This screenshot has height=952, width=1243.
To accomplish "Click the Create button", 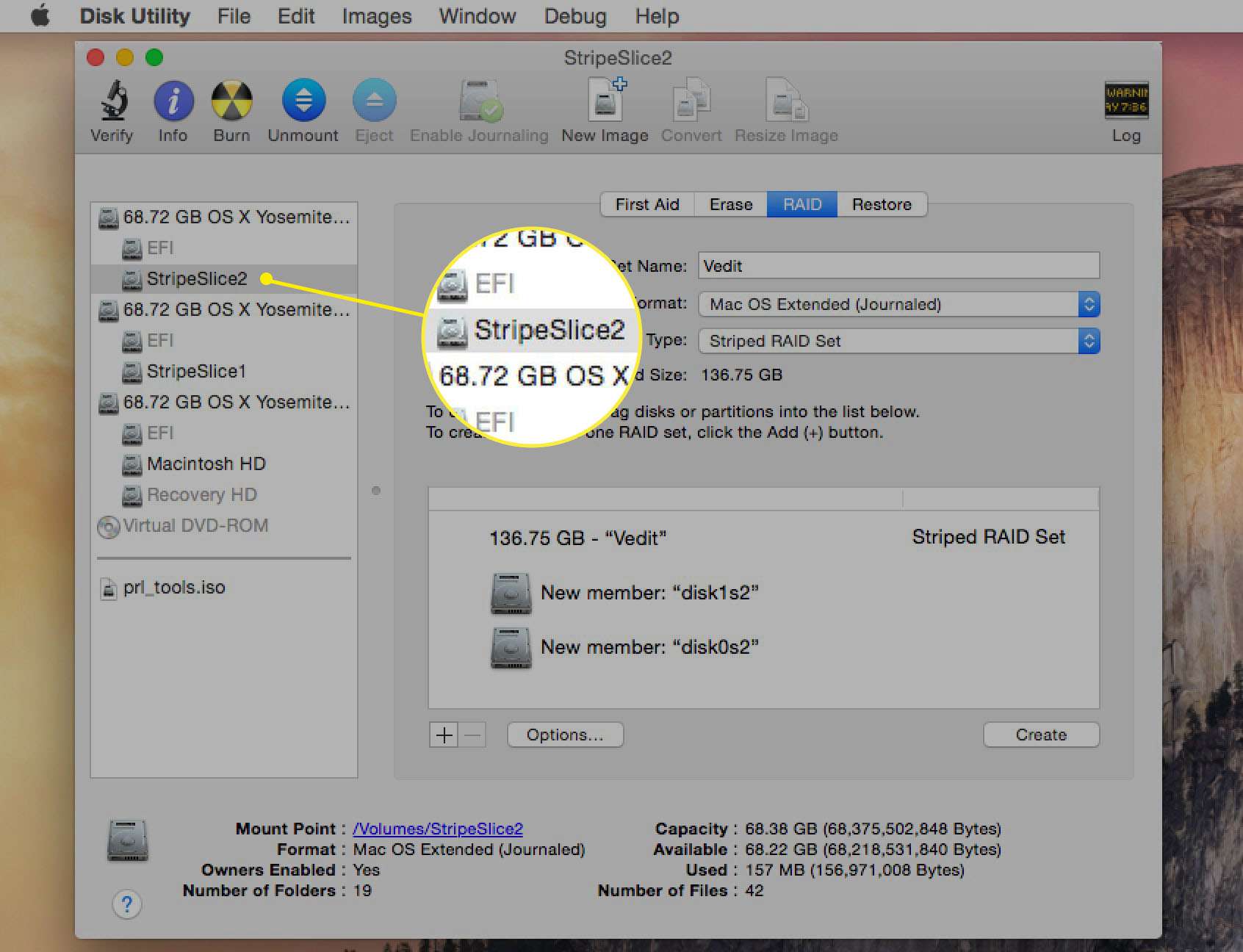I will pos(1041,735).
